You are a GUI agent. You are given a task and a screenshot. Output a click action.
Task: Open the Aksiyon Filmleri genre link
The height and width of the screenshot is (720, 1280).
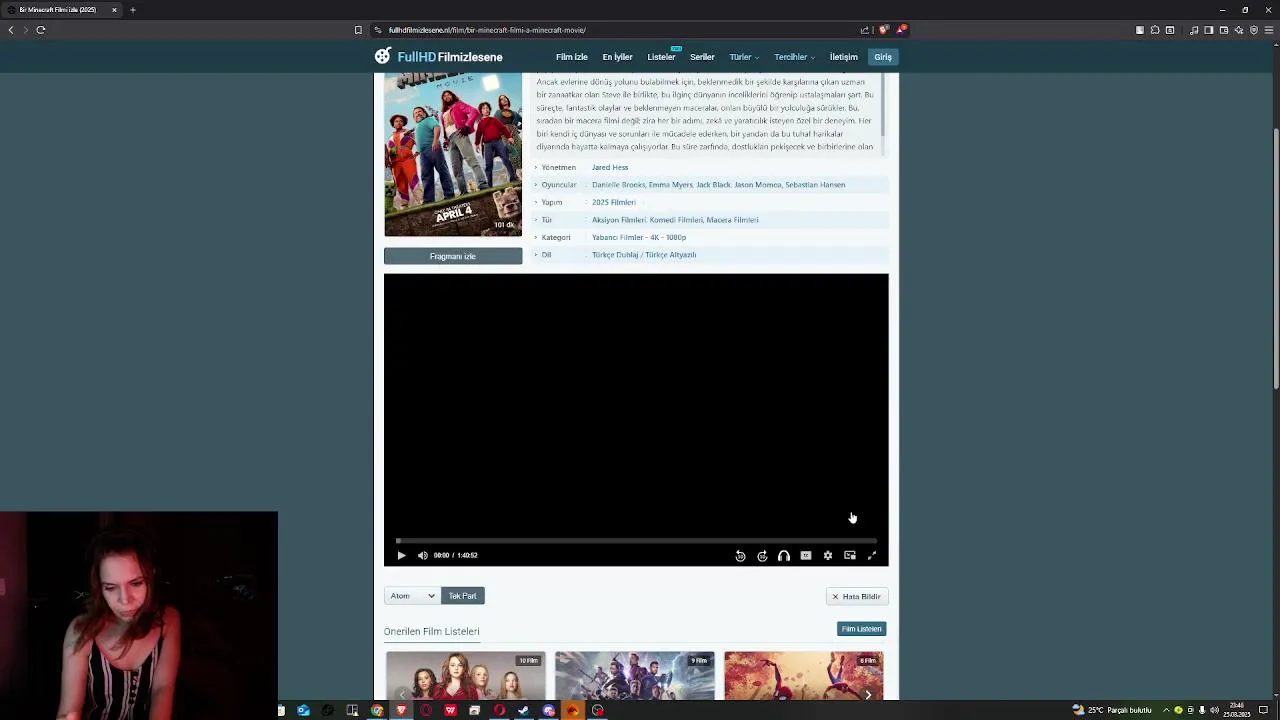coord(619,220)
